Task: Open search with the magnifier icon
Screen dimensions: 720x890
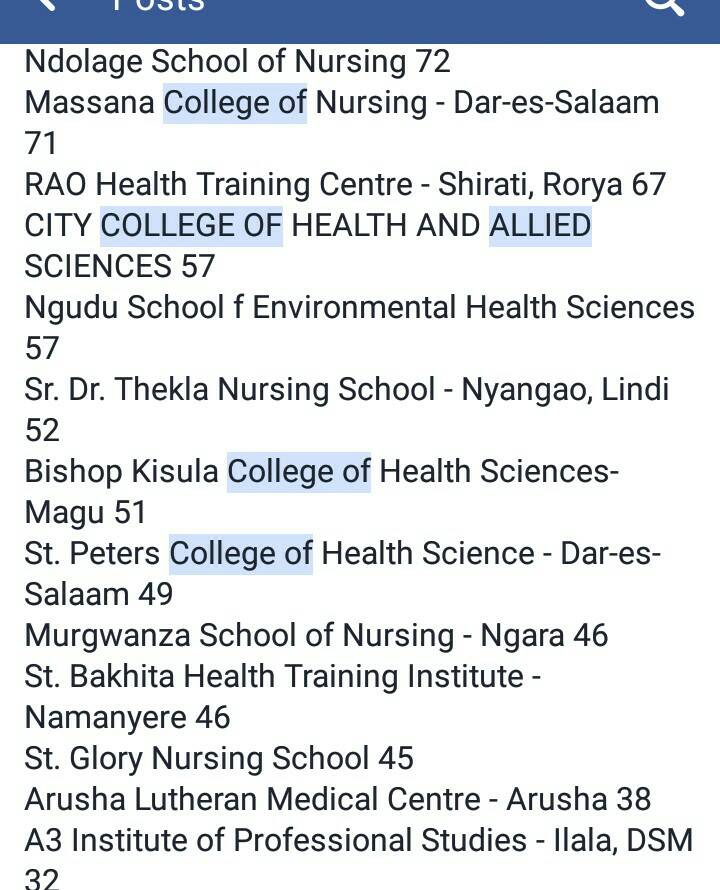Action: click(x=664, y=6)
